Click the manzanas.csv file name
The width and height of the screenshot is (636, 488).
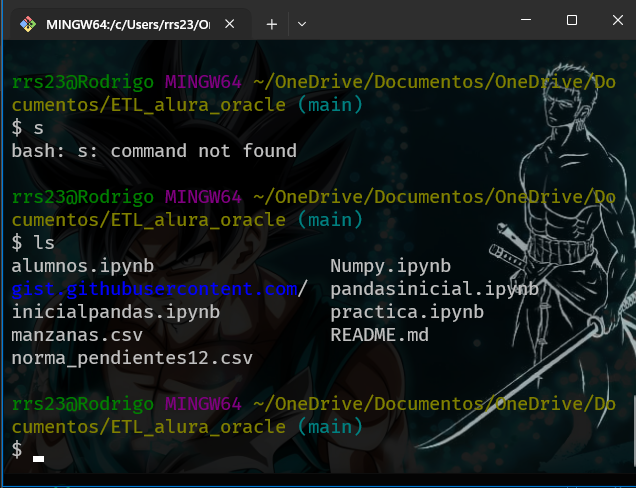(x=77, y=335)
